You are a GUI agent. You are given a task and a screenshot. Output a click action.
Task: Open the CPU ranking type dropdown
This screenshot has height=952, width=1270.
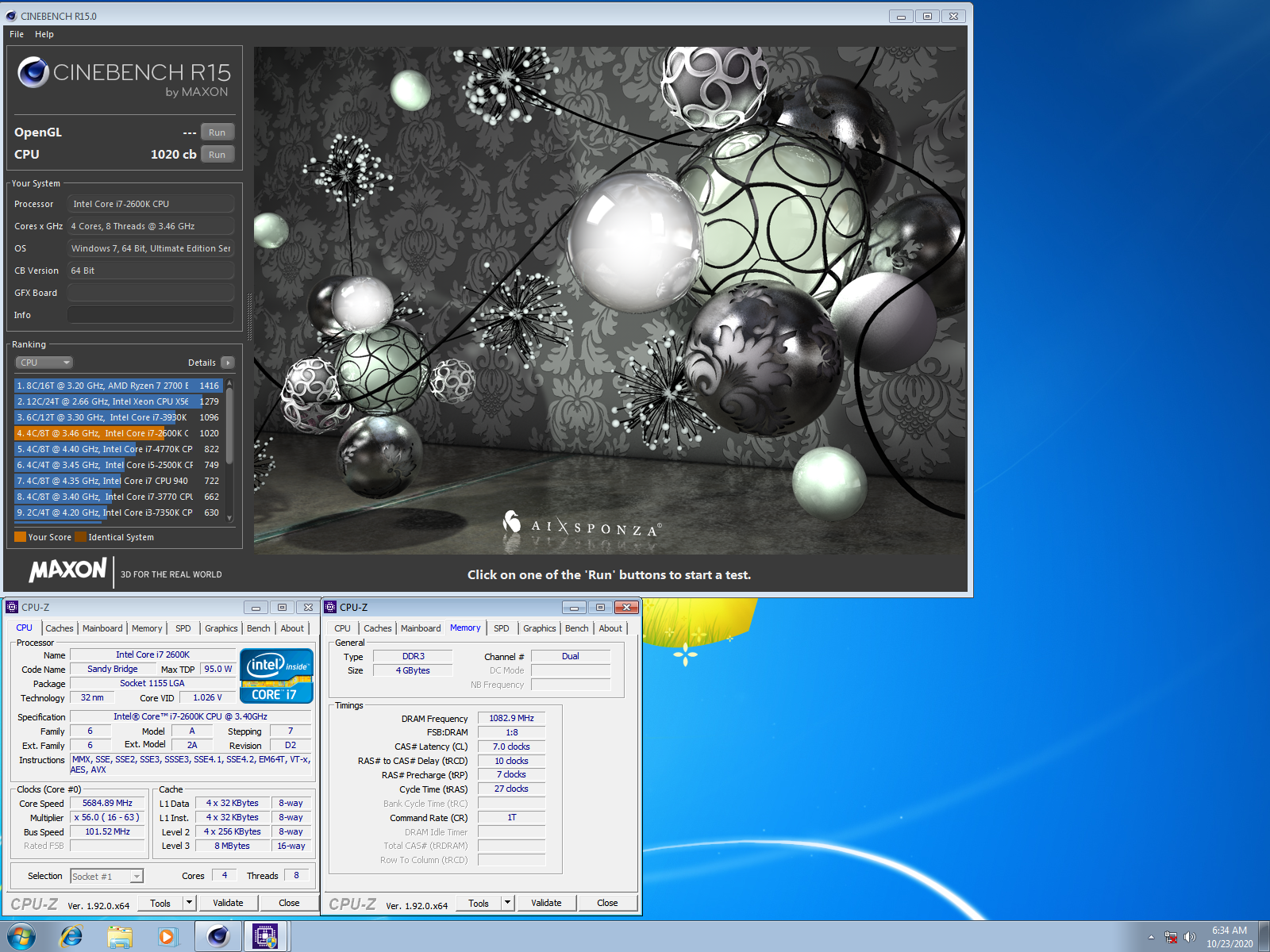coord(44,363)
